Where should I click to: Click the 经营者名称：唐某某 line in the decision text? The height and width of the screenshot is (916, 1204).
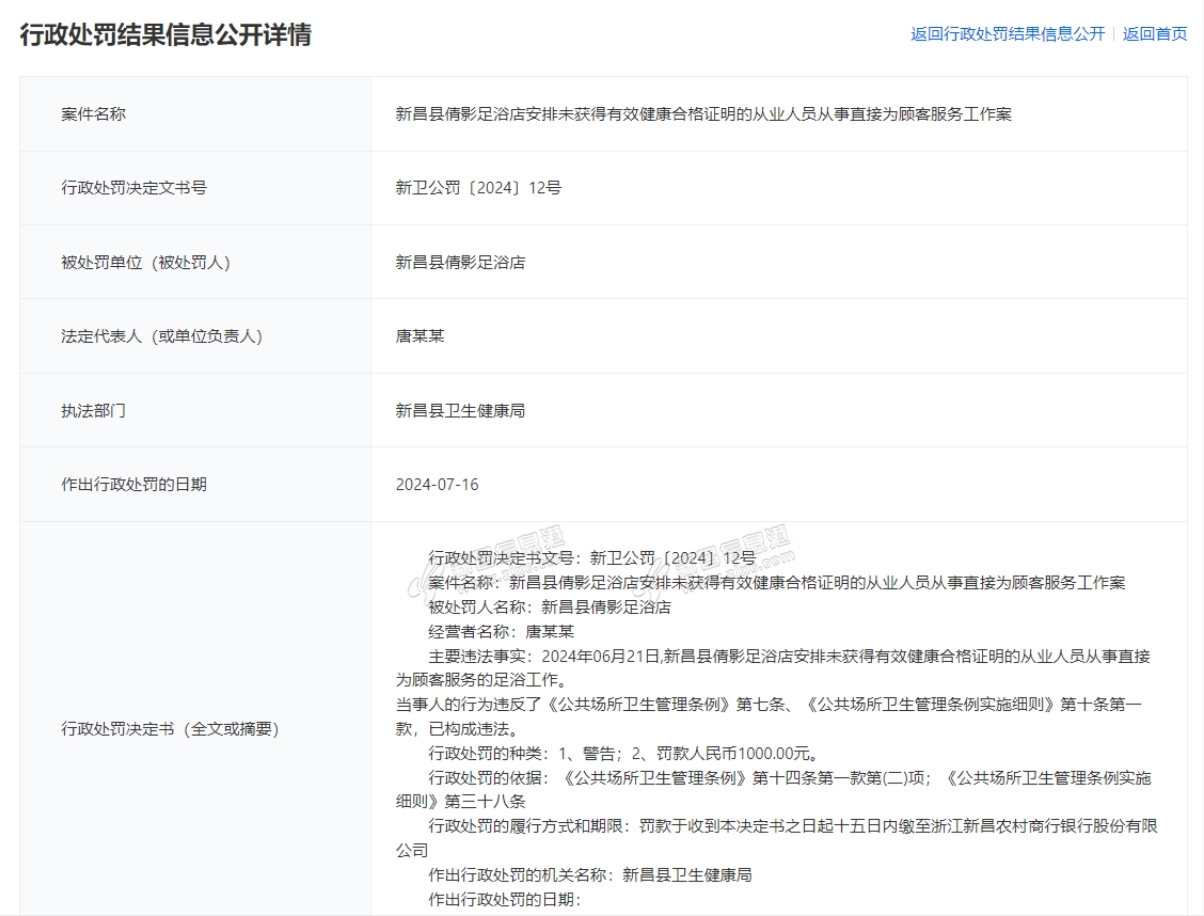pos(501,631)
